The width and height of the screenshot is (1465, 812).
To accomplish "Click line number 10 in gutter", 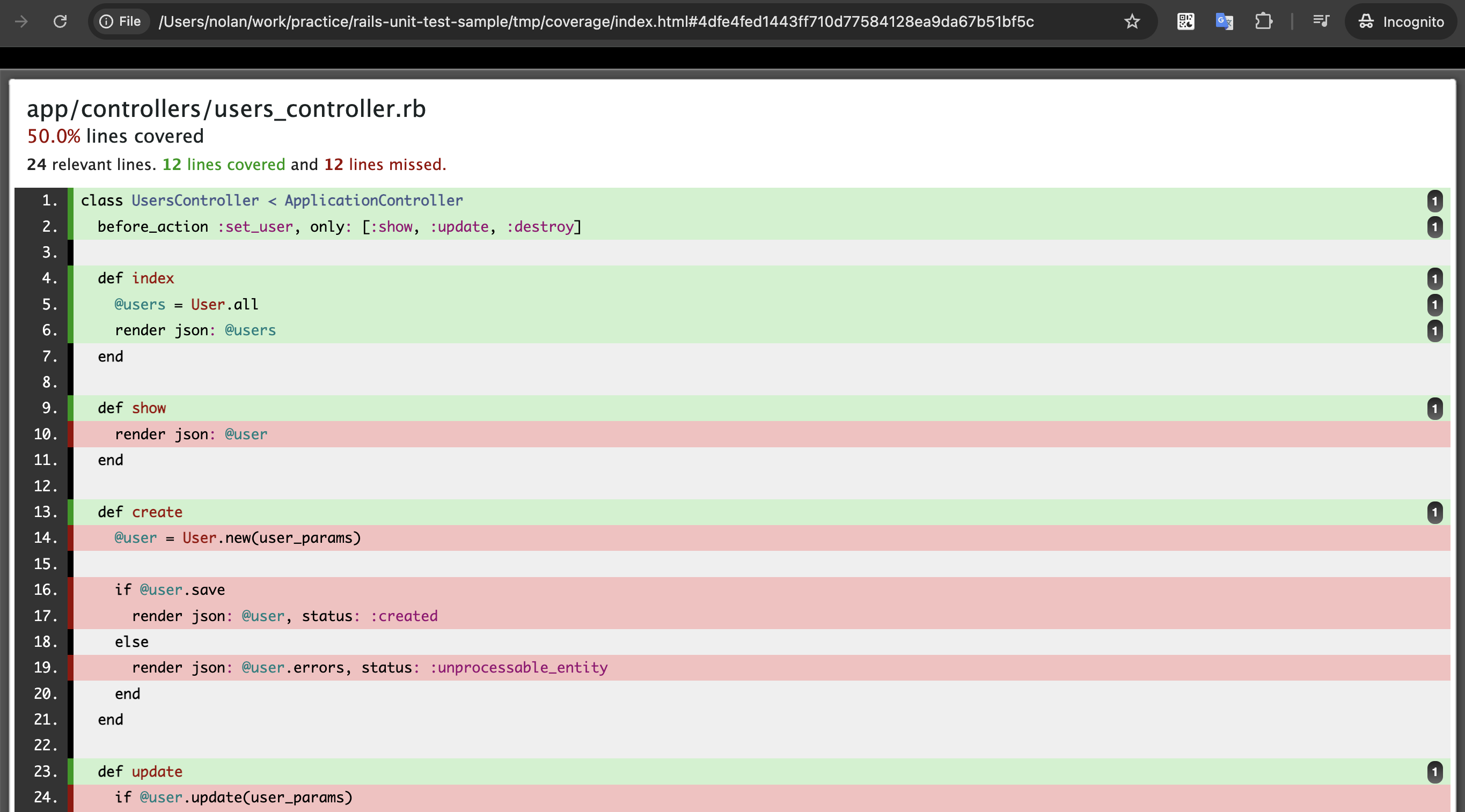I will pos(46,434).
